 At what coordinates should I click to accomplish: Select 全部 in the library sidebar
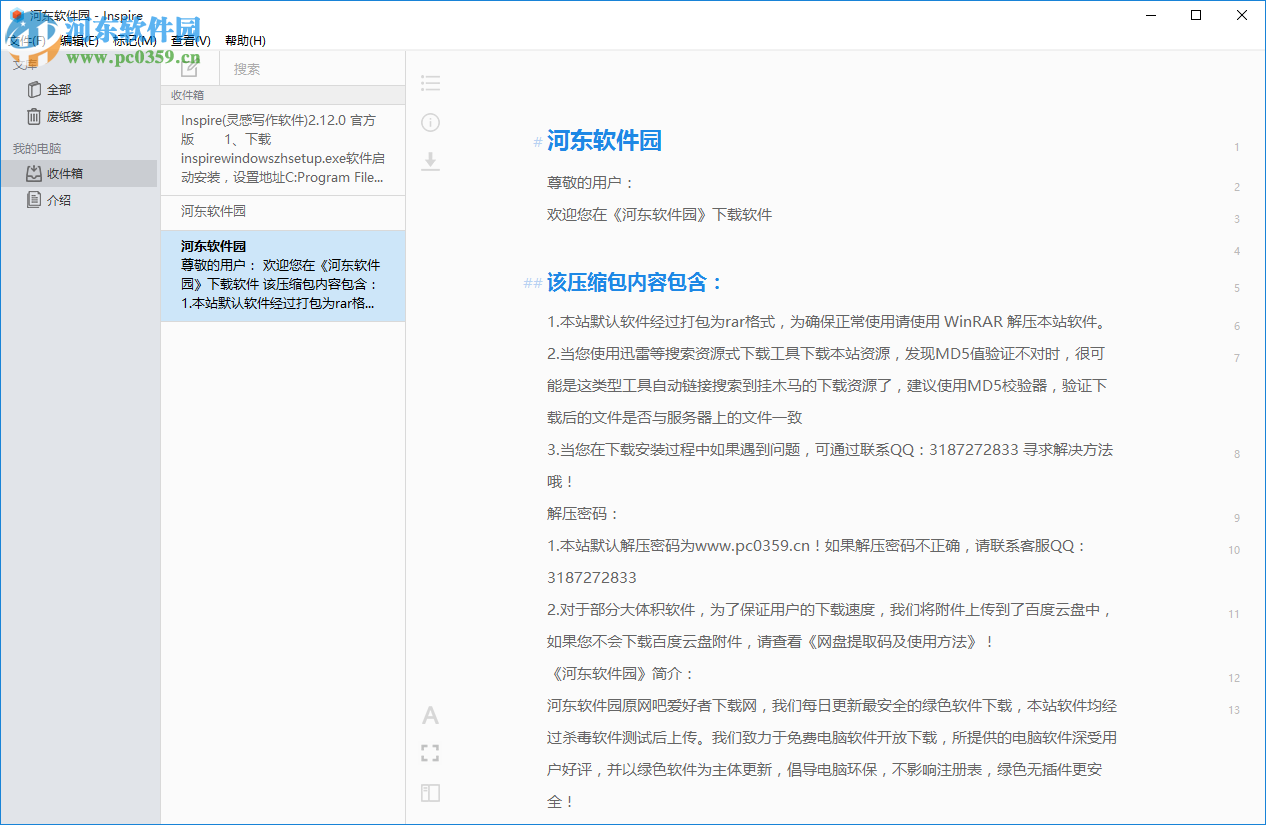tap(58, 89)
